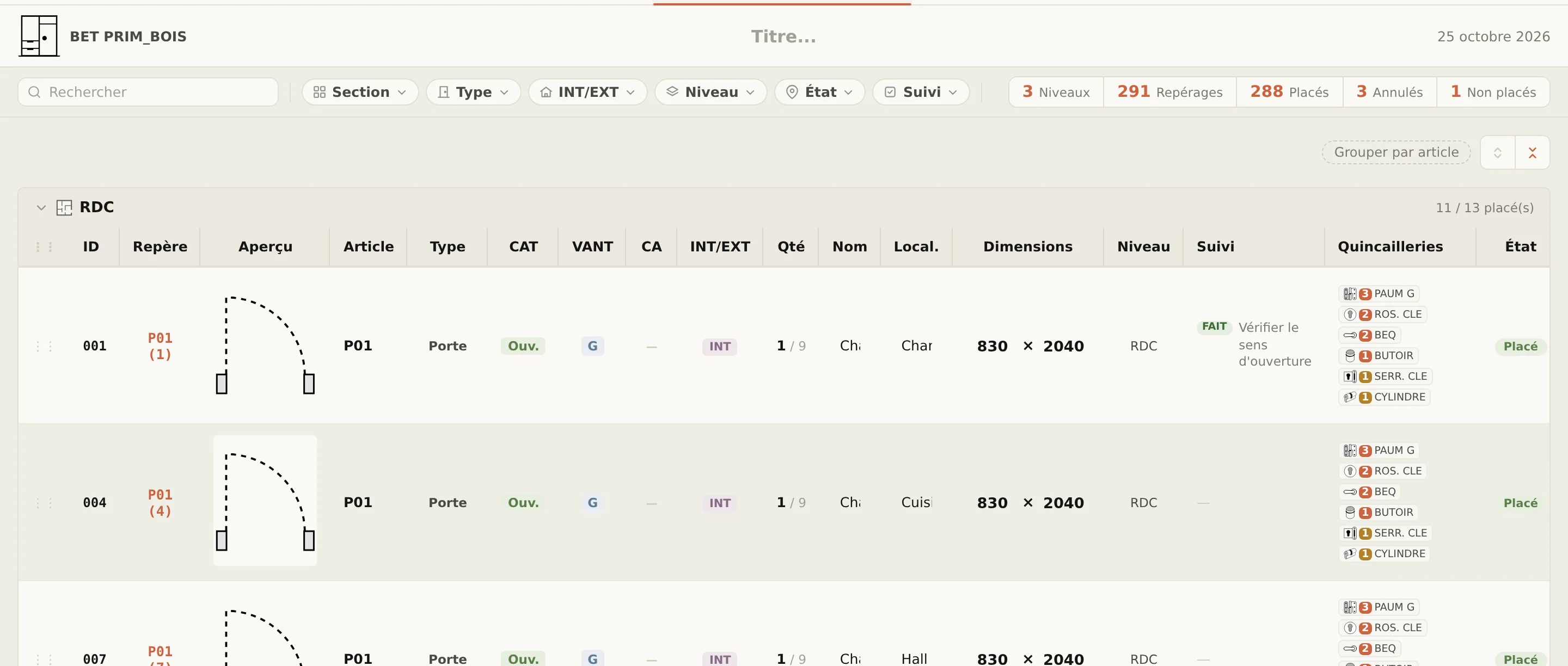This screenshot has width=1568, height=666.
Task: Click the Rechercher search field
Action: click(x=148, y=92)
